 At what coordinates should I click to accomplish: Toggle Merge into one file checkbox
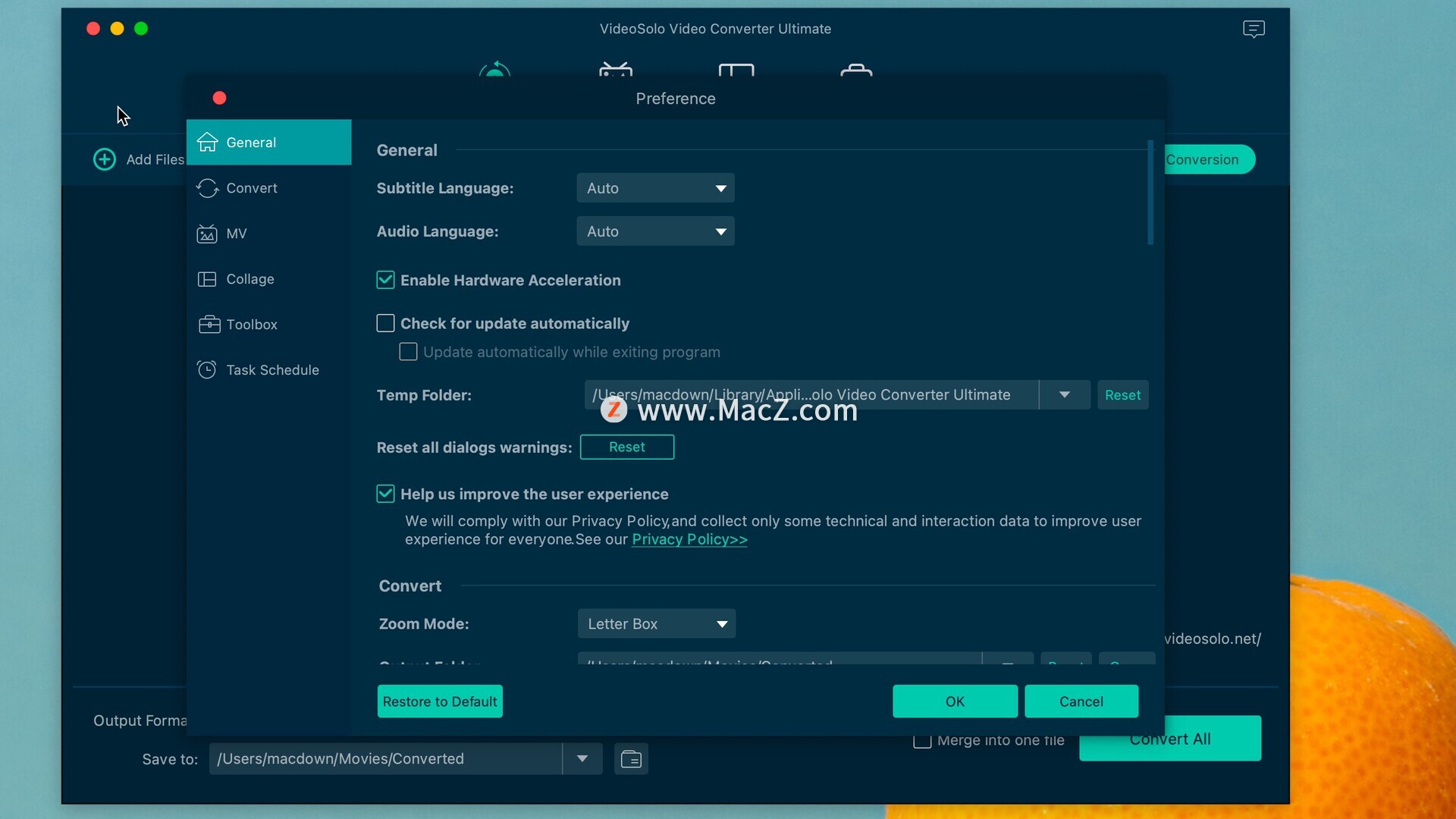pos(922,740)
